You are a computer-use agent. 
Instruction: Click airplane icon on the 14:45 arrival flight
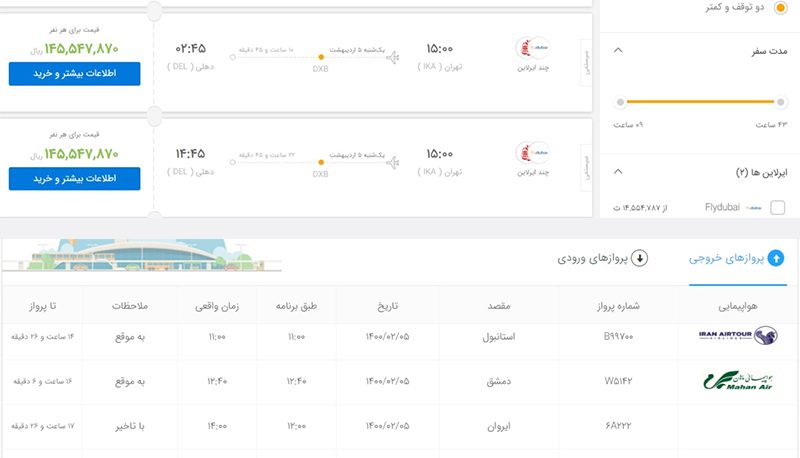393,161
